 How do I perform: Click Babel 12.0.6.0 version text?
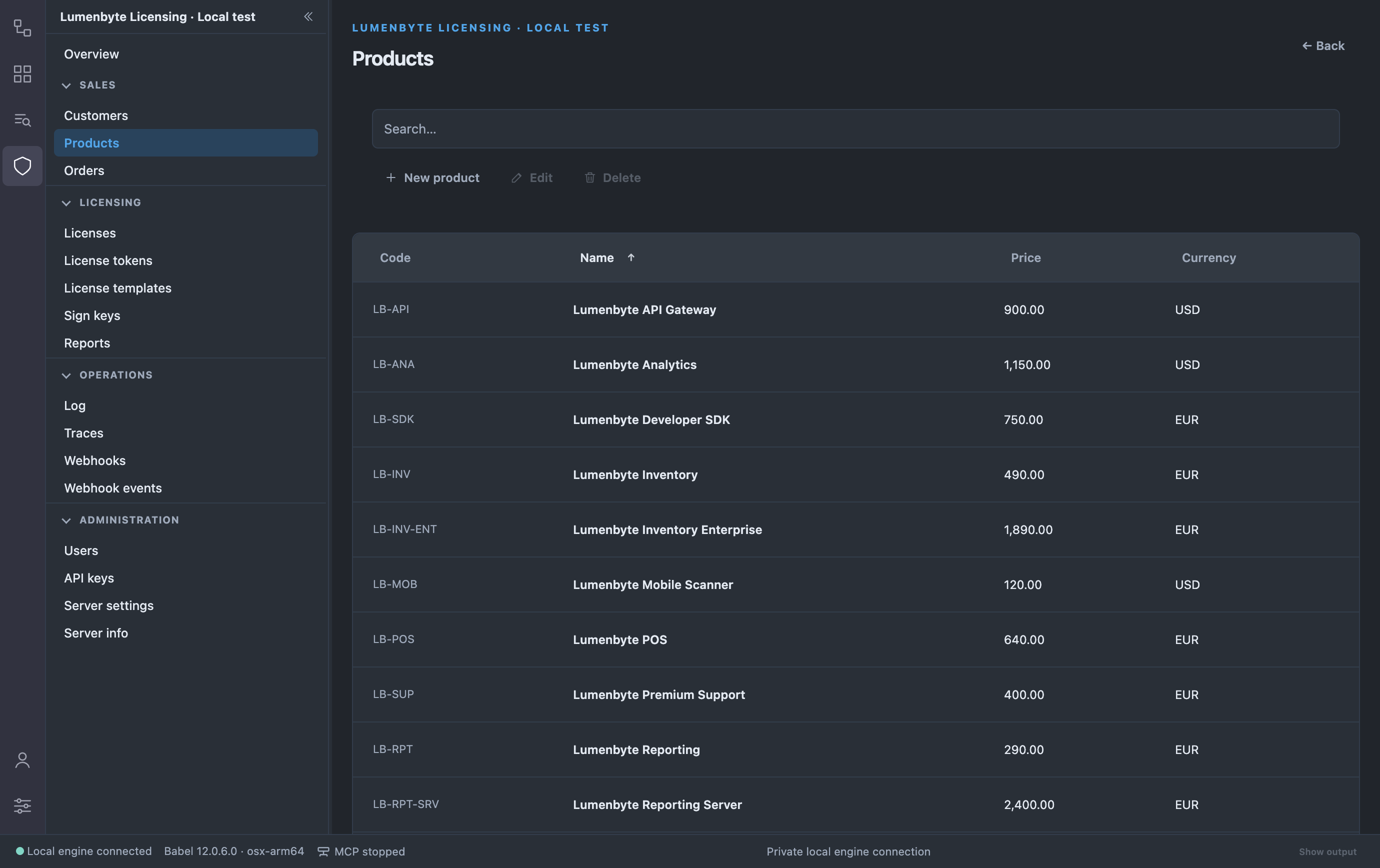coord(234,851)
